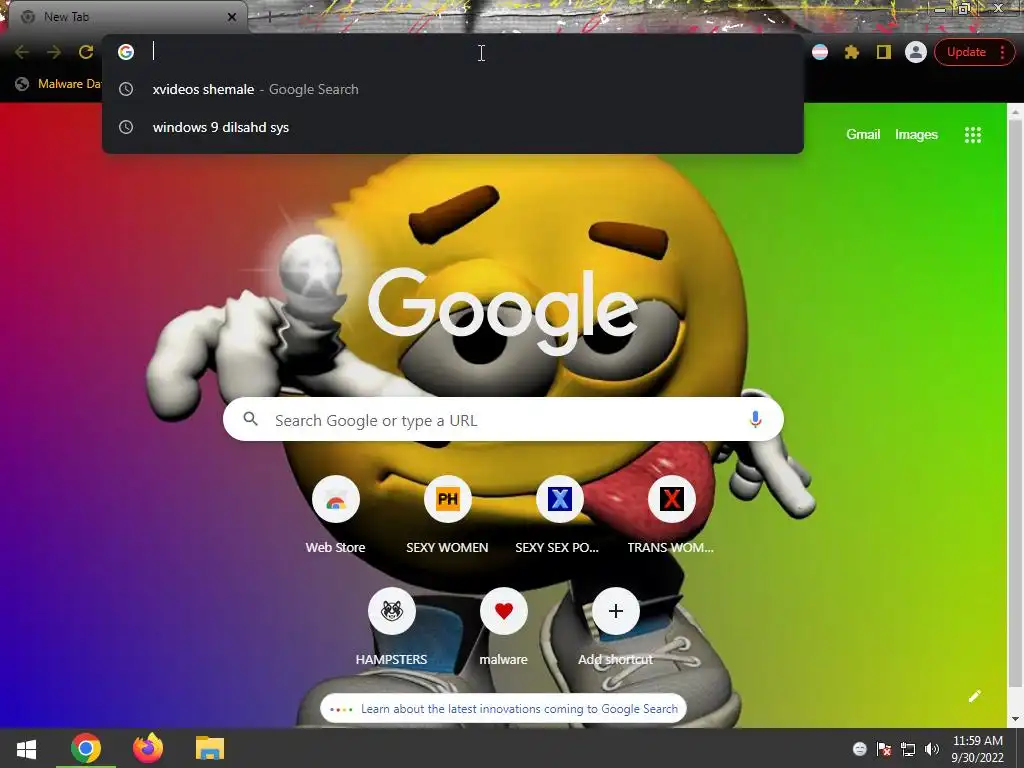
Task: Open the Malware bookmark
Action: click(x=59, y=84)
